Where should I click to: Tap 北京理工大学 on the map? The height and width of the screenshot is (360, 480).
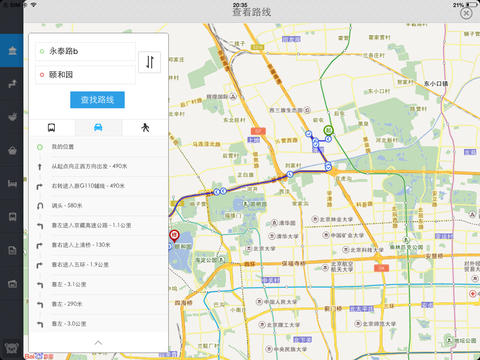[279, 325]
